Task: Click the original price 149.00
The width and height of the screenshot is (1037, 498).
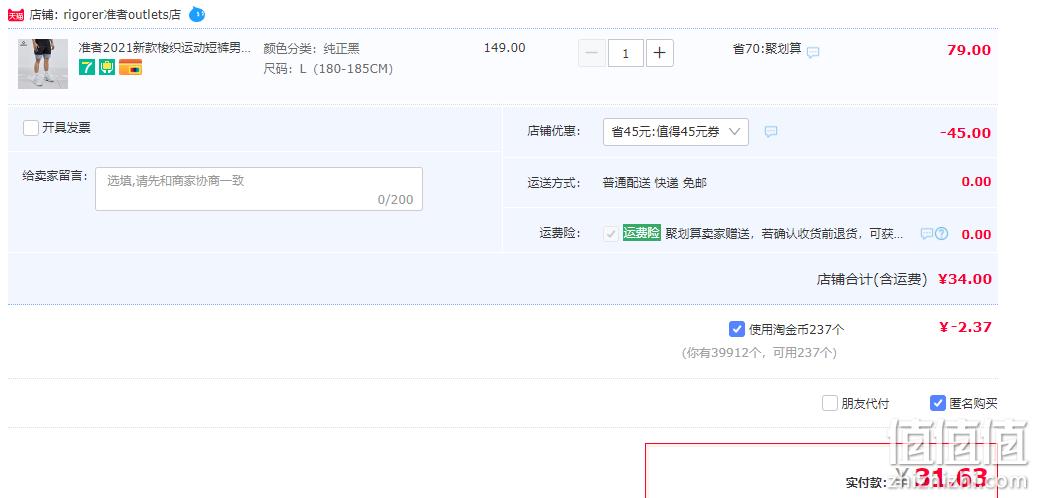Action: pyautogui.click(x=505, y=48)
